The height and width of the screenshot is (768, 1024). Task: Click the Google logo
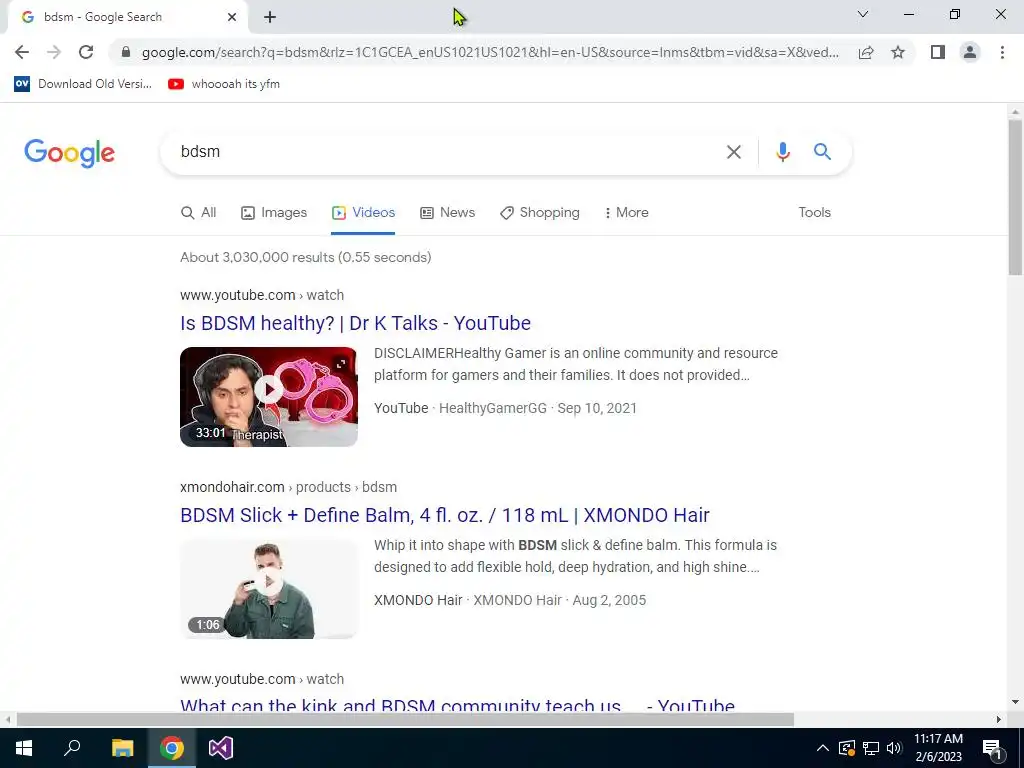(x=69, y=153)
